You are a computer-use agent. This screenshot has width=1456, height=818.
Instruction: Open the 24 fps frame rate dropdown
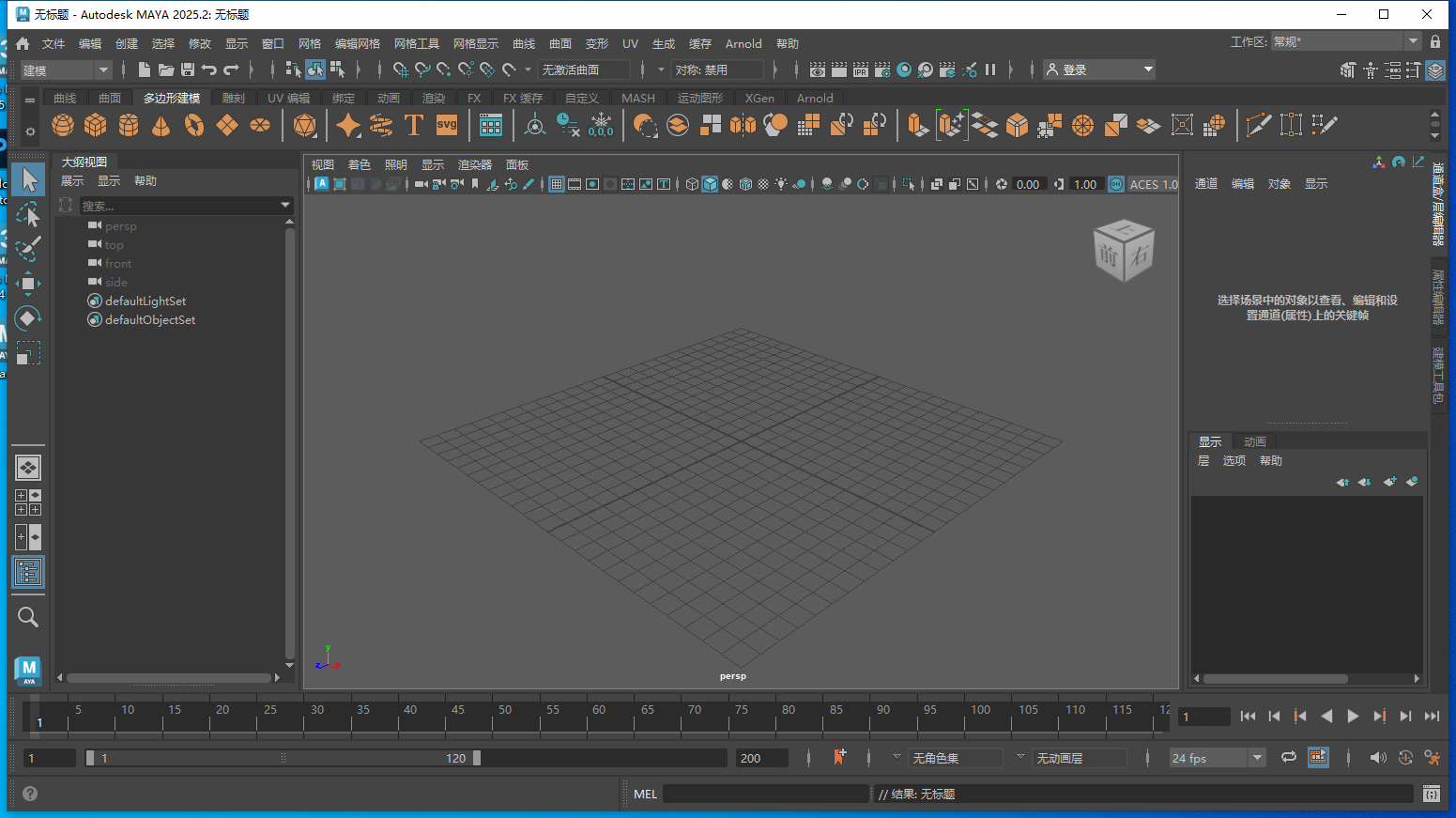tap(1217, 757)
